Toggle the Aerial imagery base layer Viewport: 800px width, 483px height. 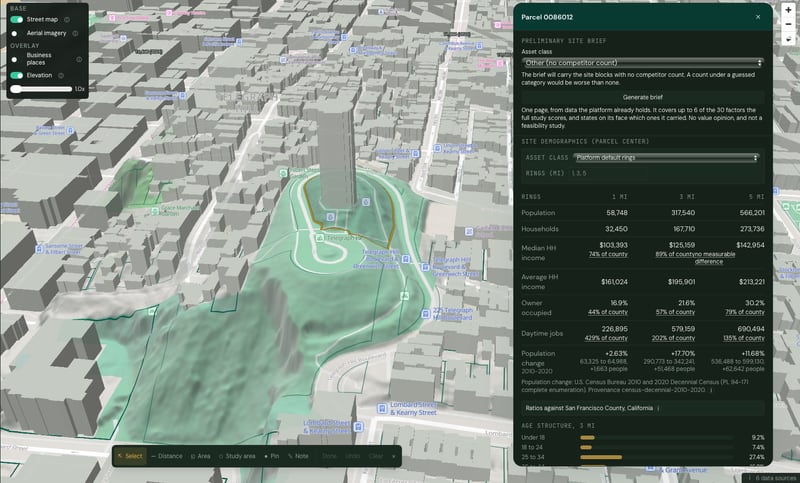(x=17, y=33)
